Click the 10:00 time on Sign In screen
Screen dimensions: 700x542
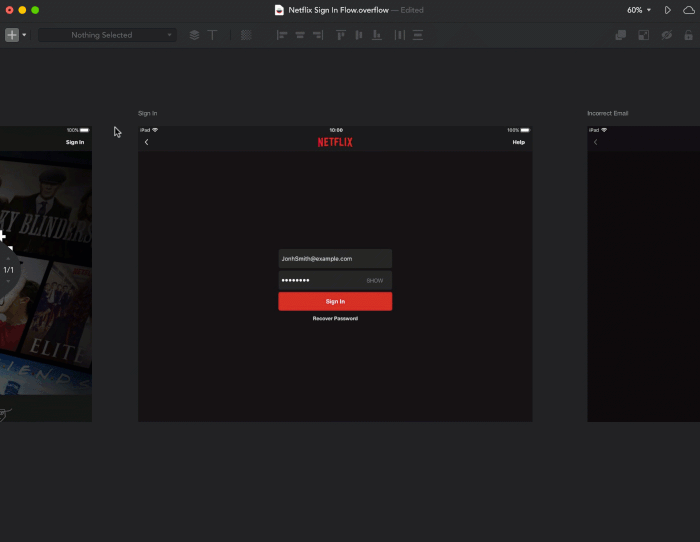pos(336,130)
